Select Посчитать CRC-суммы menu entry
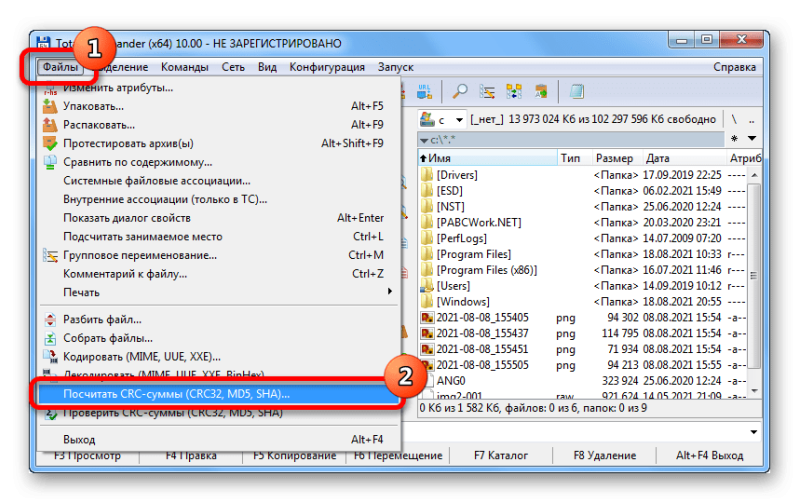The height and width of the screenshot is (503, 800). [217, 394]
